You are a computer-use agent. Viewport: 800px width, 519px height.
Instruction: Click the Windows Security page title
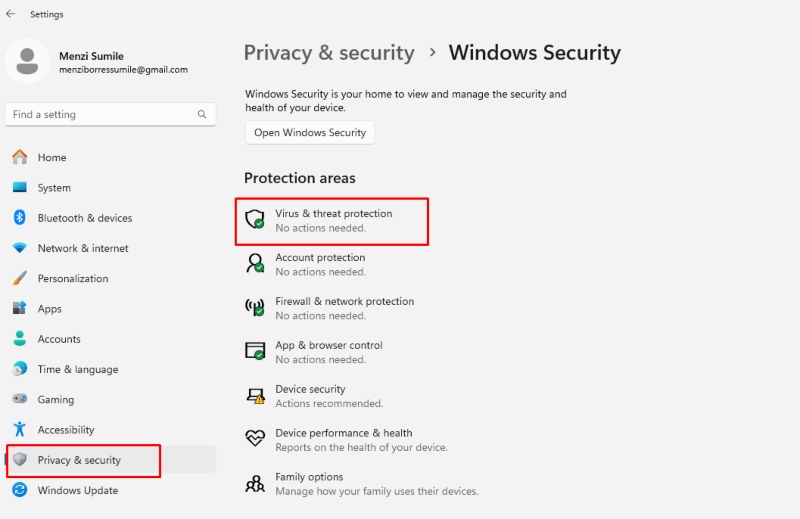coord(535,53)
